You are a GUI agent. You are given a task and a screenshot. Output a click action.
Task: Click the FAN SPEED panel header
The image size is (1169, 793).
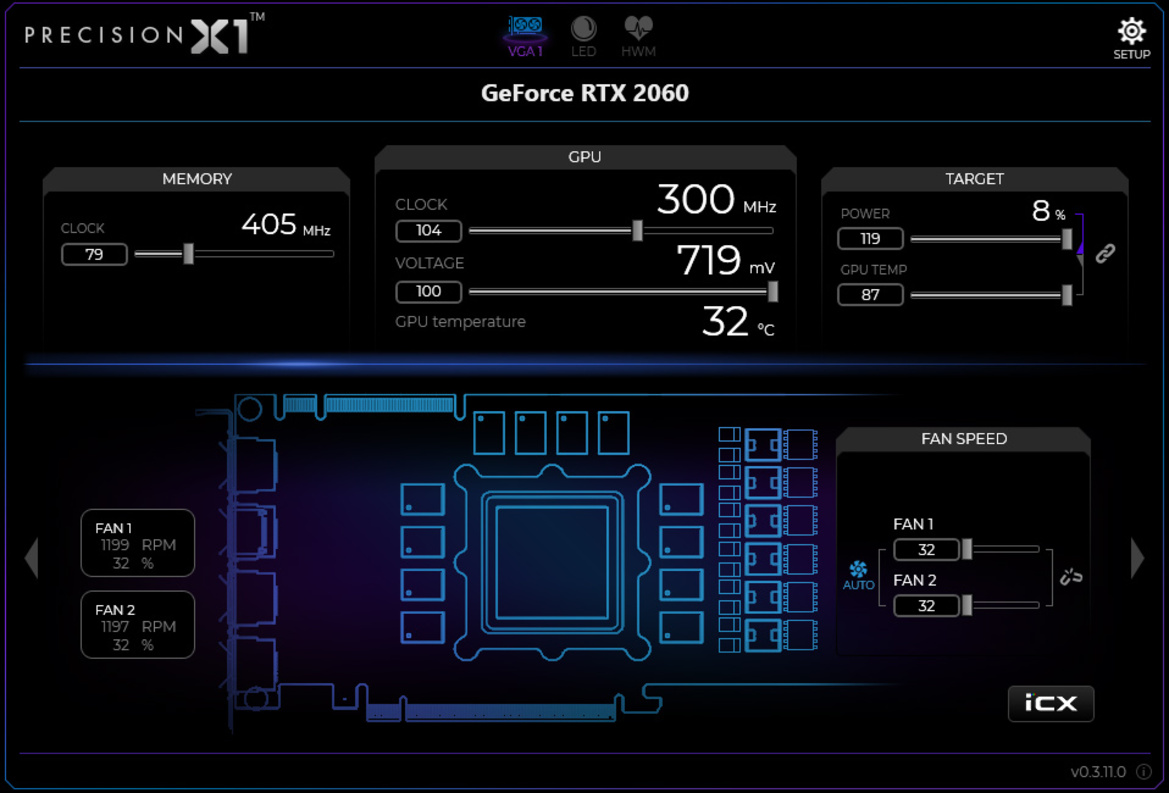[963, 439]
